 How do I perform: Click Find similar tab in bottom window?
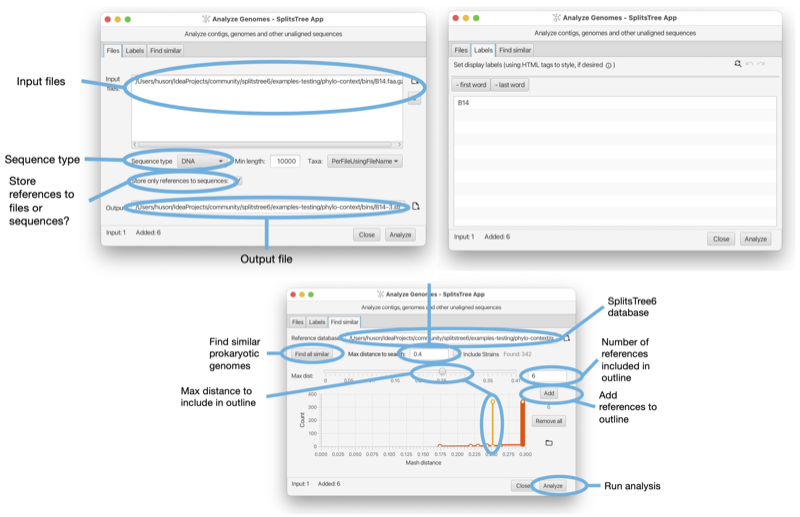(344, 322)
